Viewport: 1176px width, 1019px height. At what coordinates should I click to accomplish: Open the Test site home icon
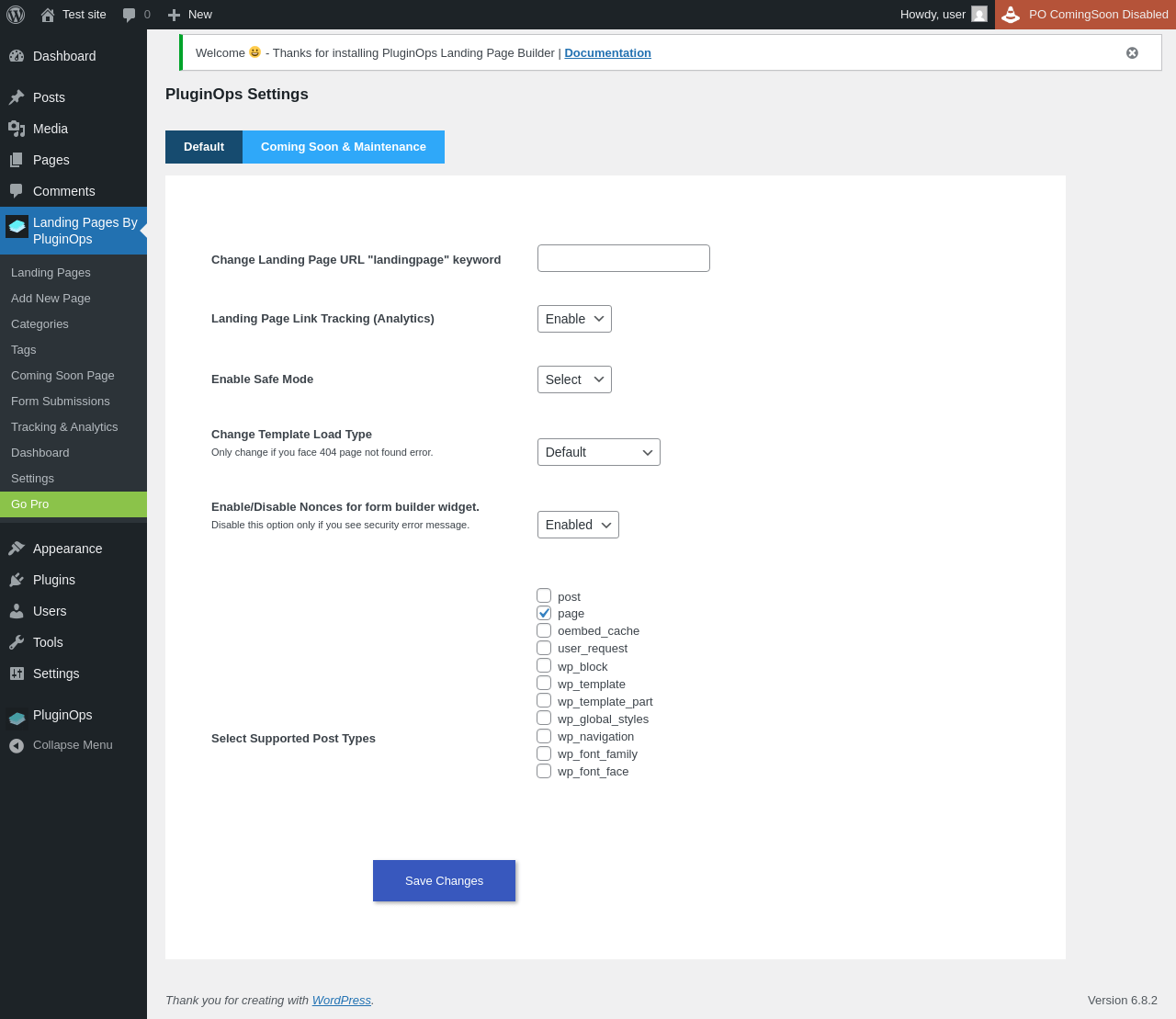(x=48, y=15)
